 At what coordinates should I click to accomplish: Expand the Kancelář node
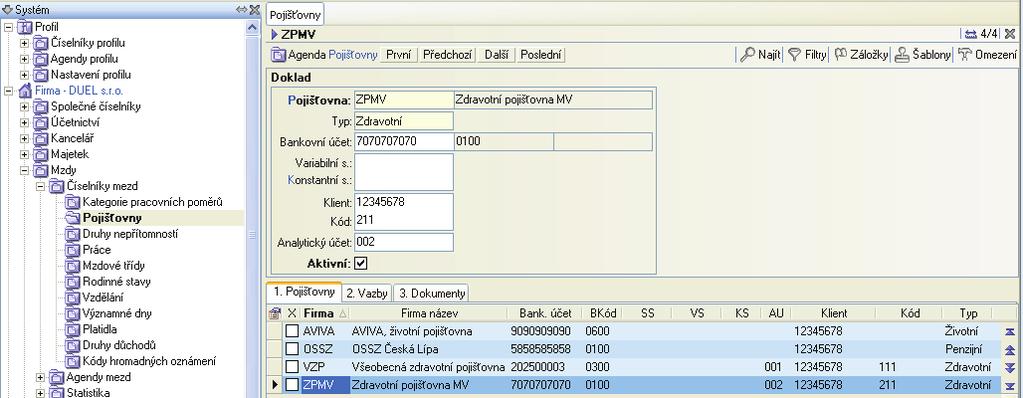[25, 138]
